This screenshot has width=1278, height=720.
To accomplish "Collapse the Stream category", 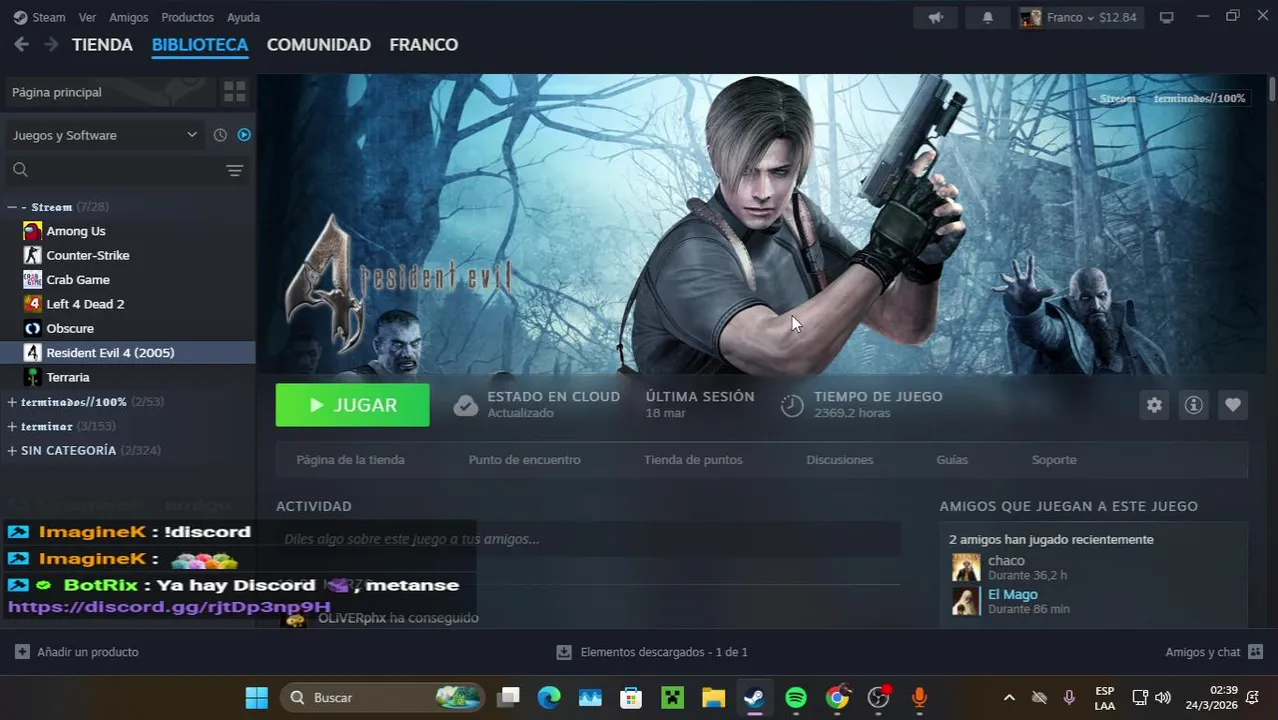I will coord(12,207).
